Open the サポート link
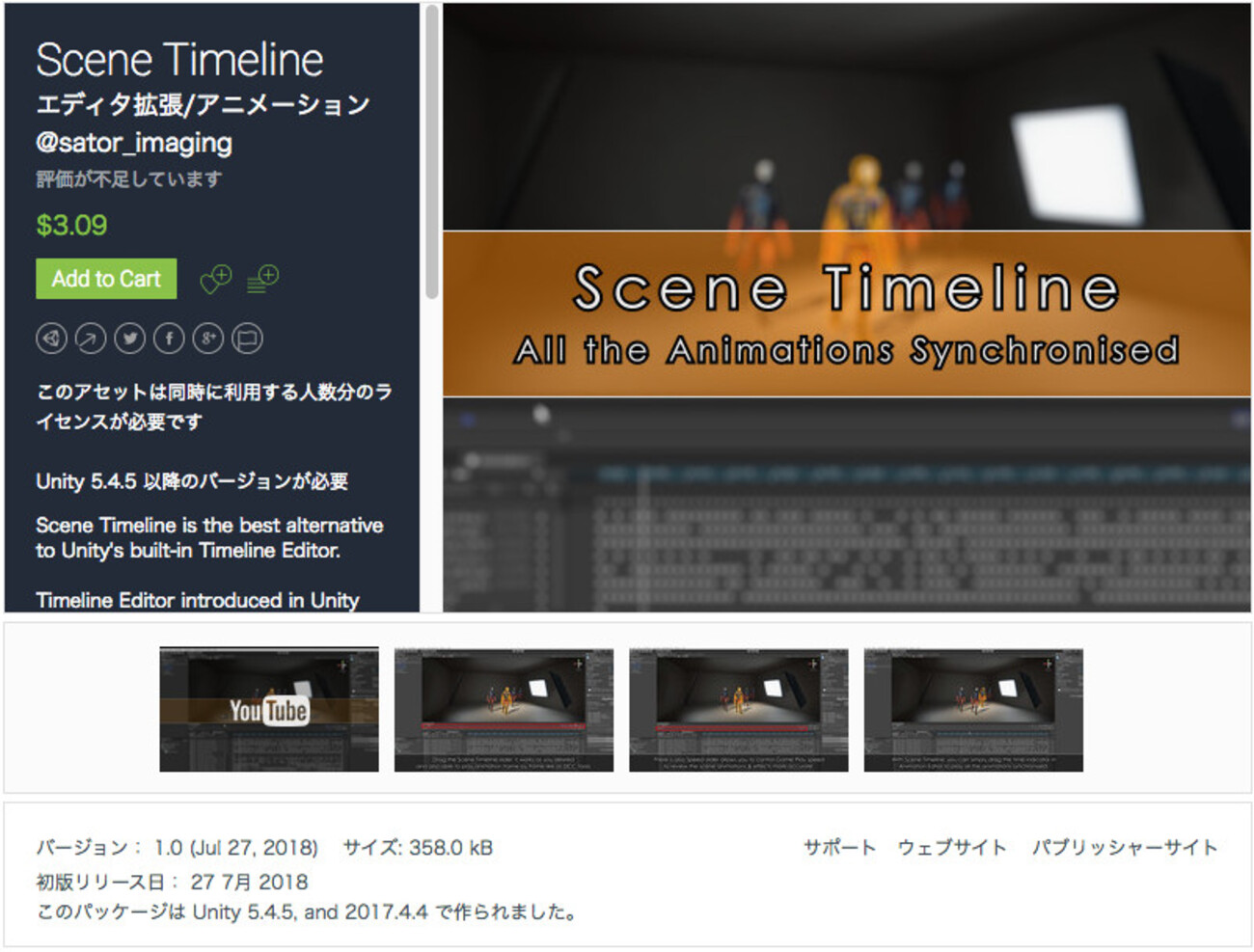Viewport: 1254px width, 952px height. [x=839, y=847]
